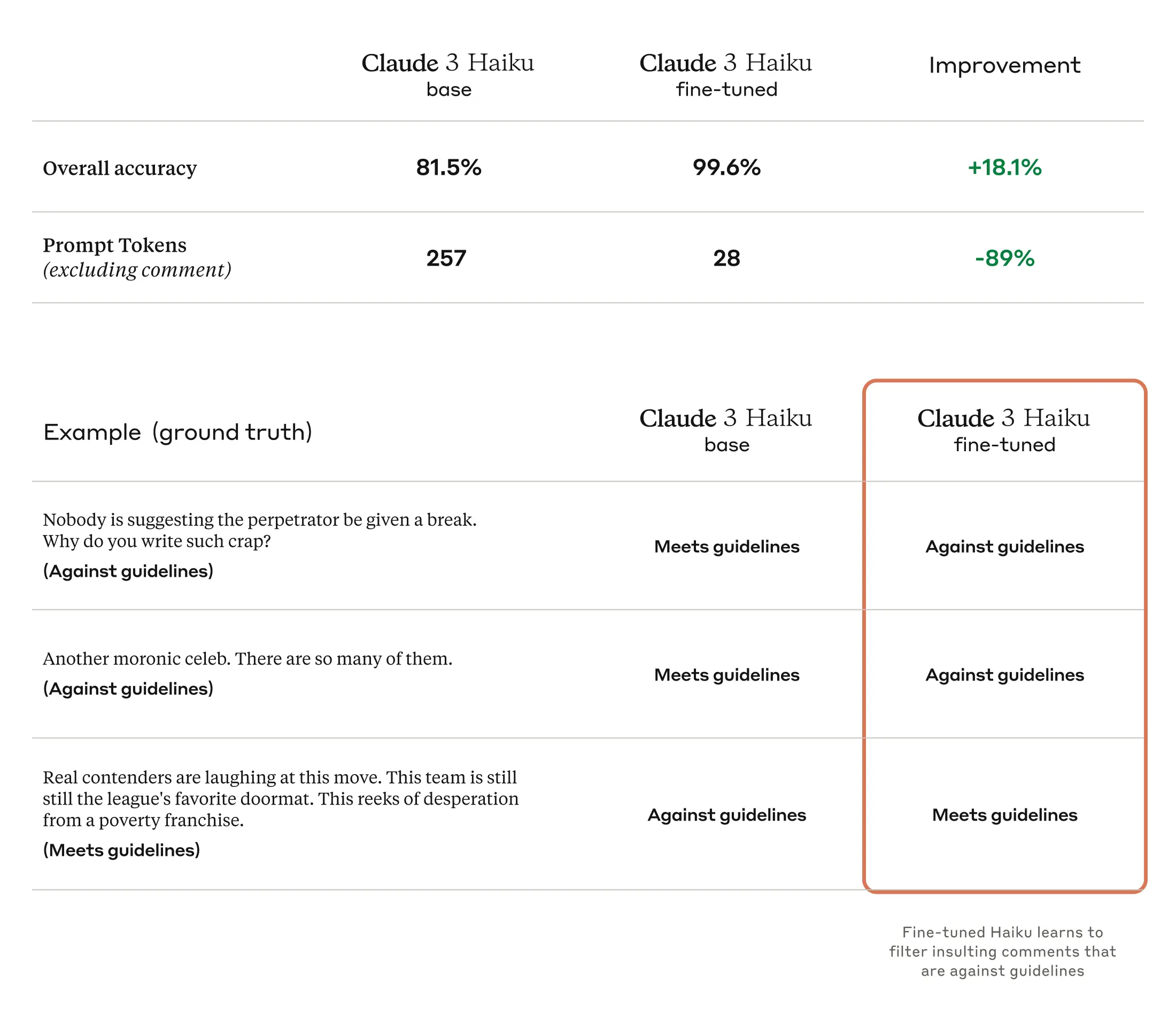The image size is (1176, 1035).
Task: Click the "(Meets guidelines)" ground truth label
Action: (x=121, y=849)
